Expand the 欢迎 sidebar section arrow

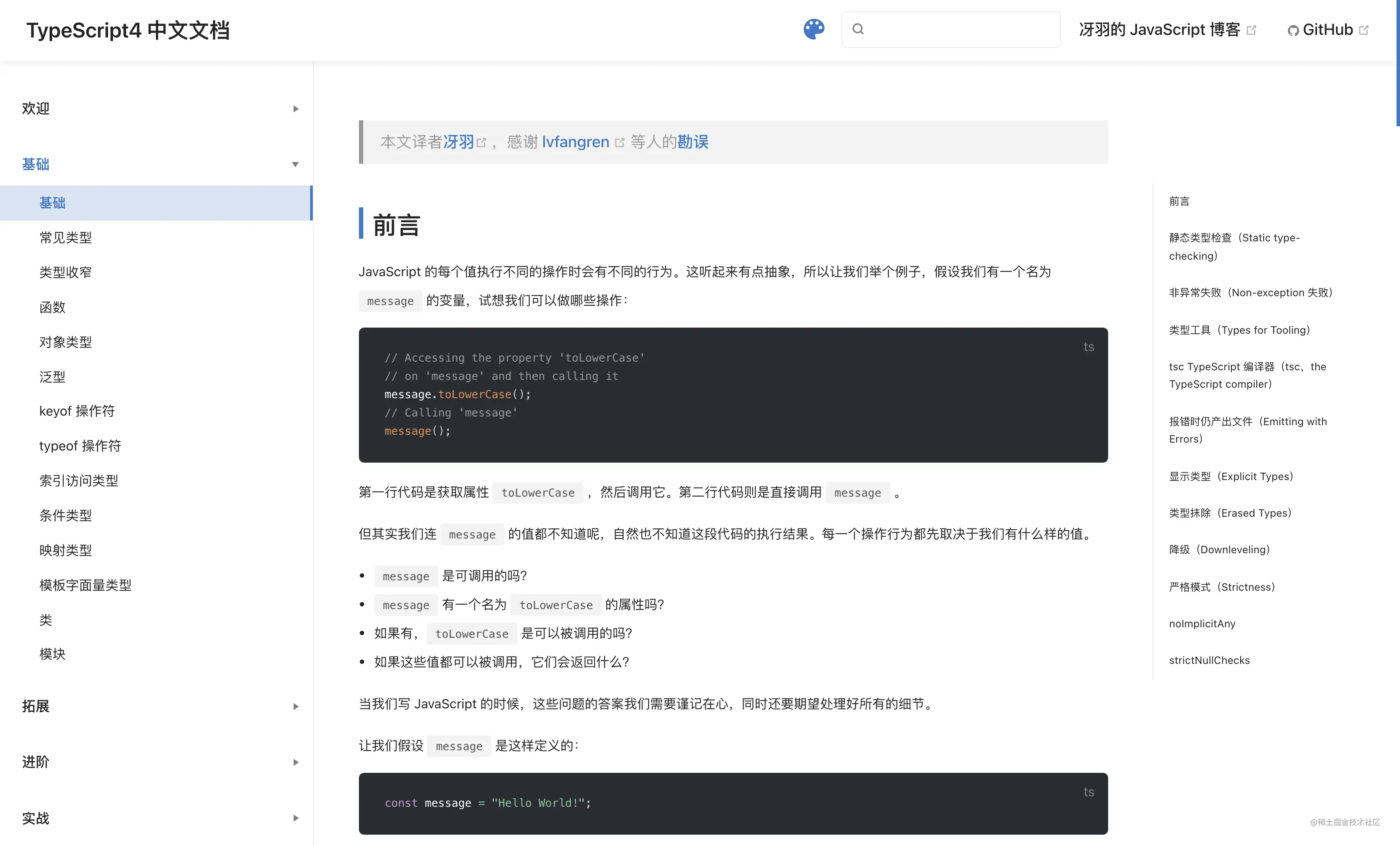pyautogui.click(x=295, y=108)
